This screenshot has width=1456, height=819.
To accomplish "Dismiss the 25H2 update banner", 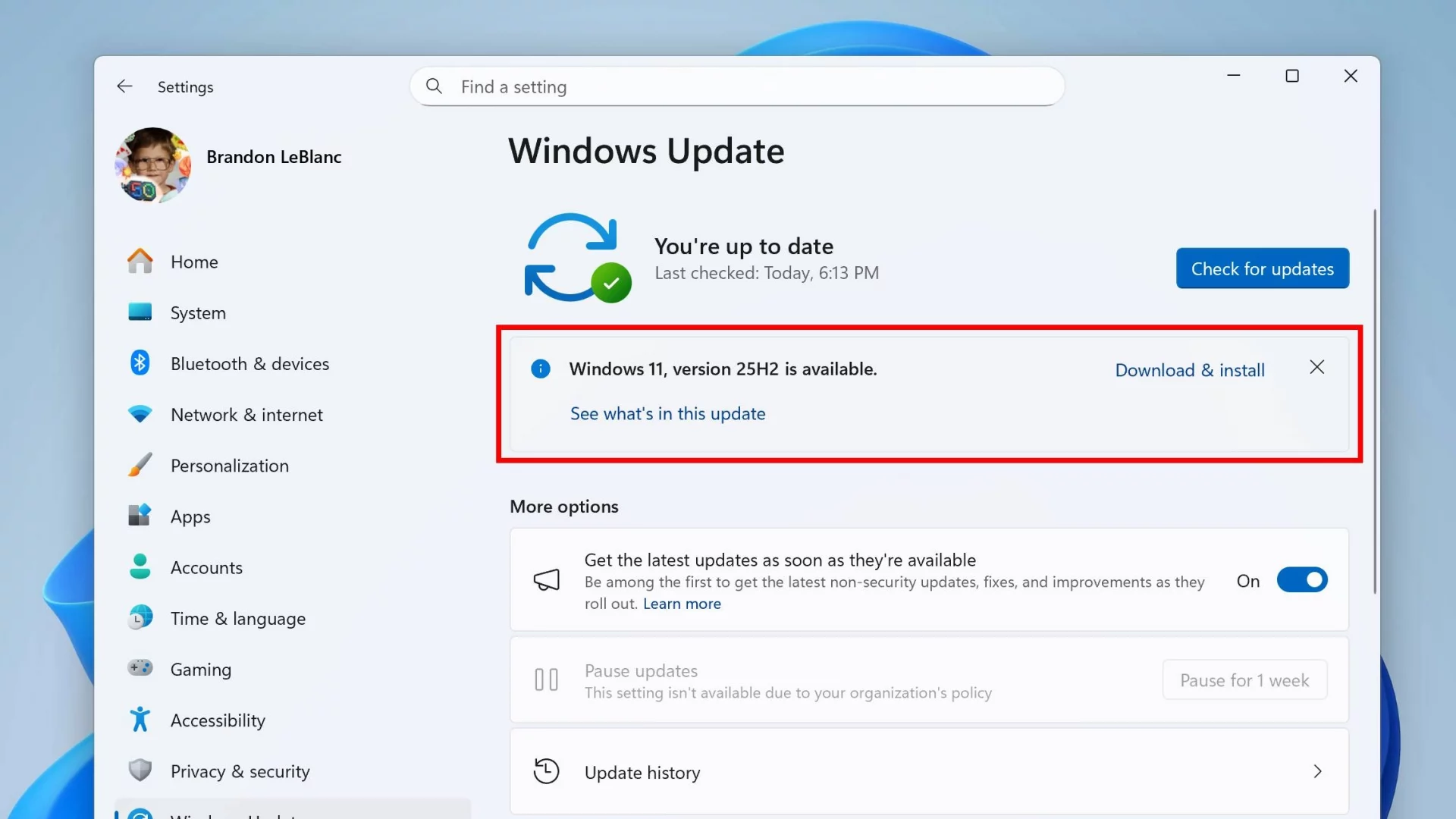I will 1316,366.
